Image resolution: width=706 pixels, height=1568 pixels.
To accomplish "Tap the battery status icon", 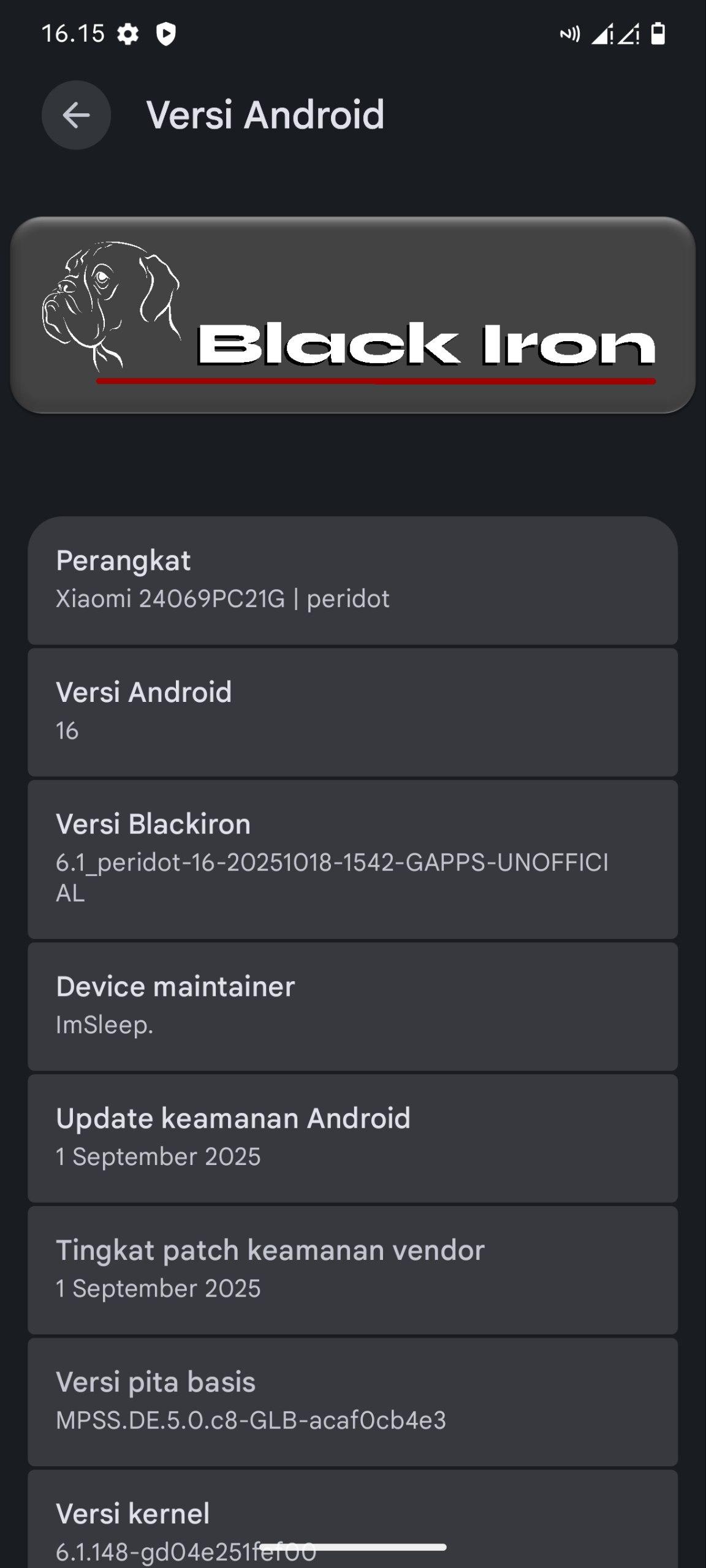I will (658, 34).
